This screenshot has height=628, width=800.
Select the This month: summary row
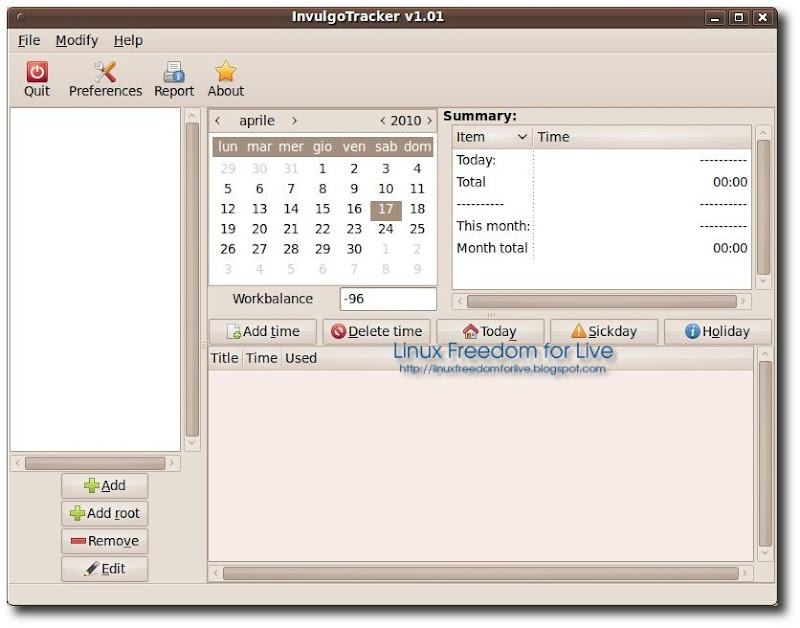tap(602, 226)
